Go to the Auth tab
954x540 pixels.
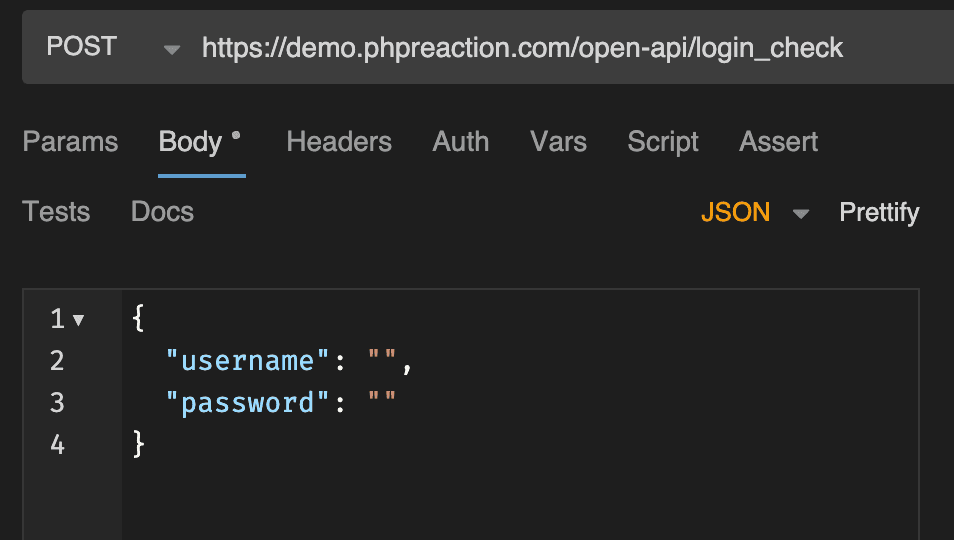(461, 142)
